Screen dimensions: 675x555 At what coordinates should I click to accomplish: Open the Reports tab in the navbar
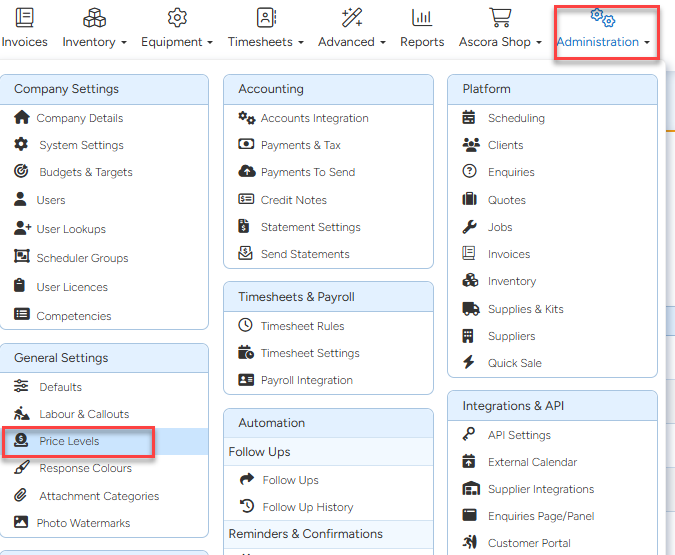click(x=422, y=42)
